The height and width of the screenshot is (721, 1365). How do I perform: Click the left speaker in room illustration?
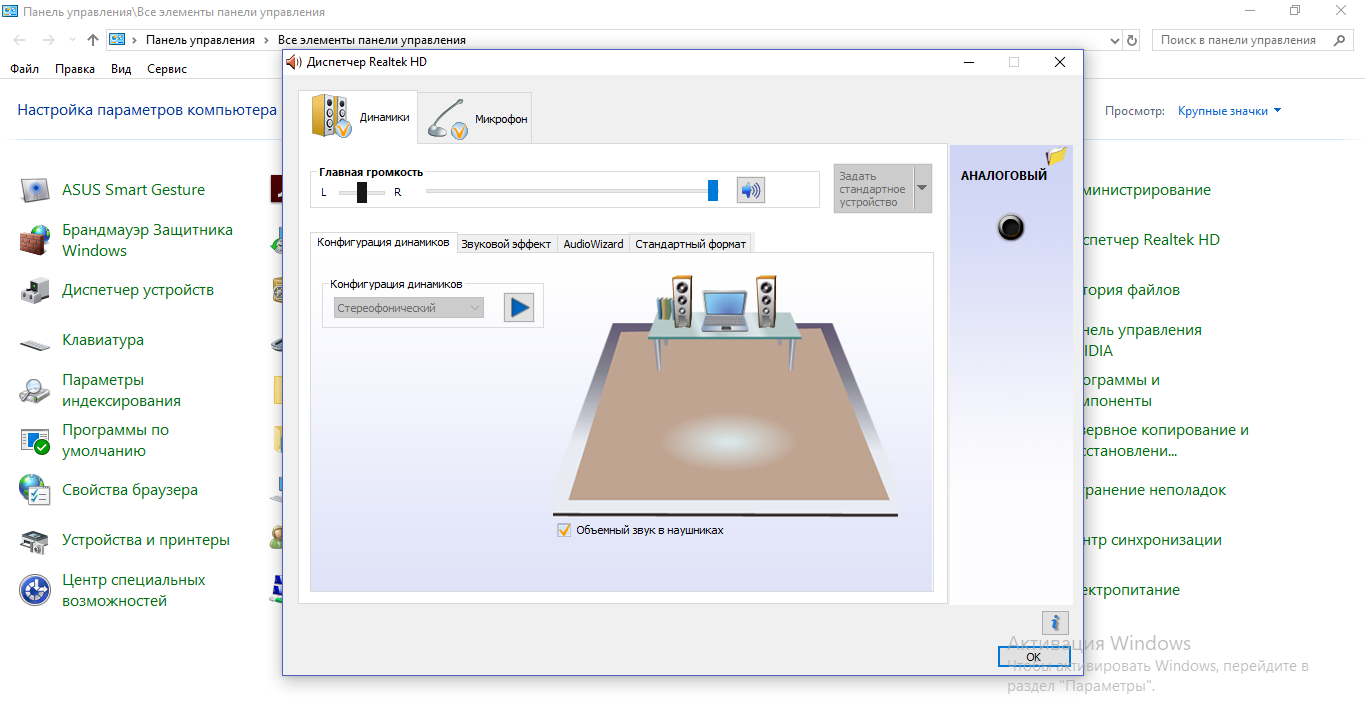point(682,301)
